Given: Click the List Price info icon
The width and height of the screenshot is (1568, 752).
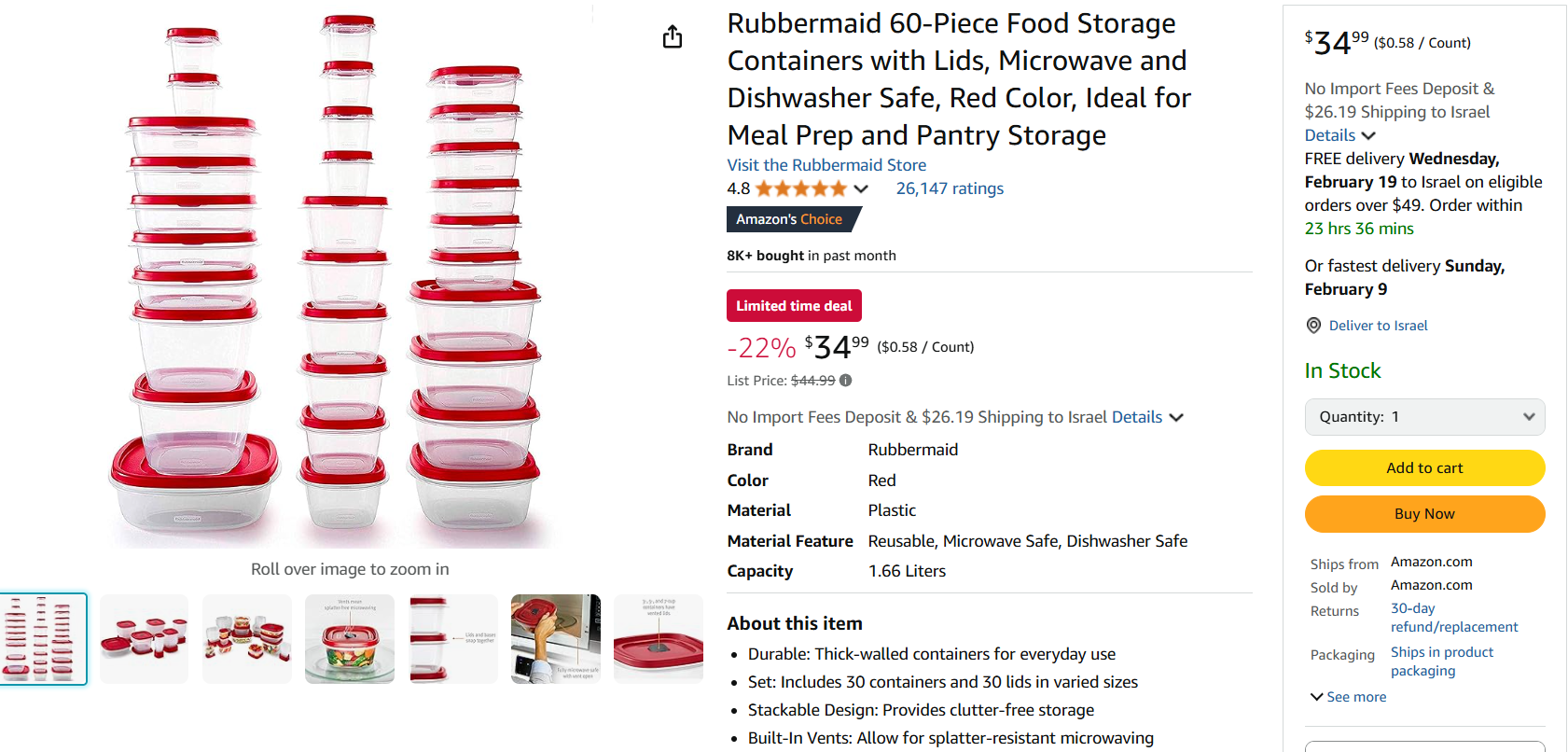Looking at the screenshot, I should pyautogui.click(x=845, y=381).
